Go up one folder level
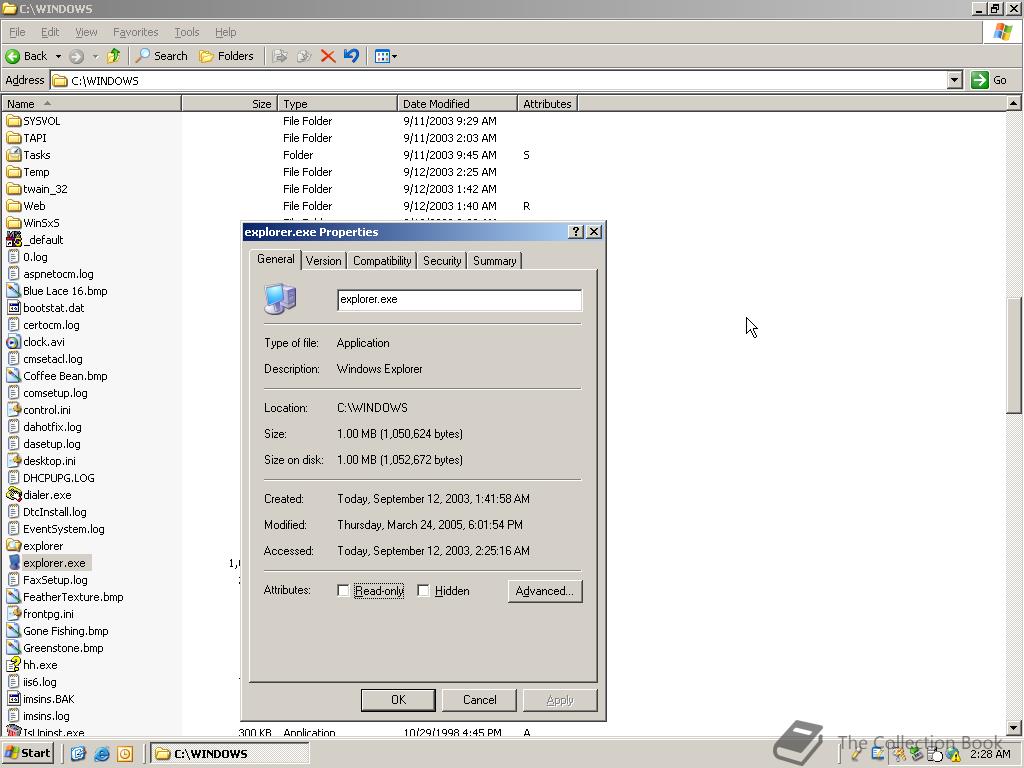The height and width of the screenshot is (768, 1024). (x=113, y=56)
